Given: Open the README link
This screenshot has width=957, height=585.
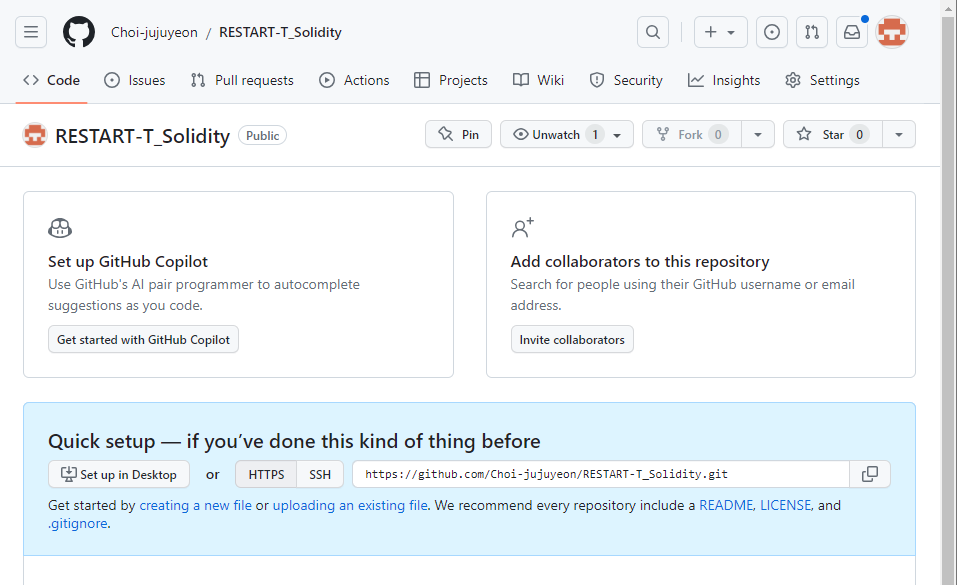Looking at the screenshot, I should (x=726, y=506).
